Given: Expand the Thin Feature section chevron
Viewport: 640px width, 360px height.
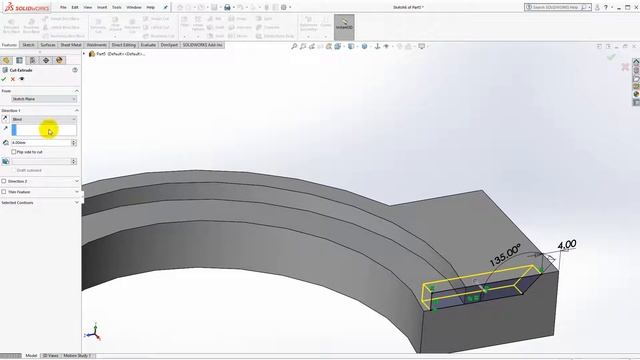Looking at the screenshot, I should point(76,192).
